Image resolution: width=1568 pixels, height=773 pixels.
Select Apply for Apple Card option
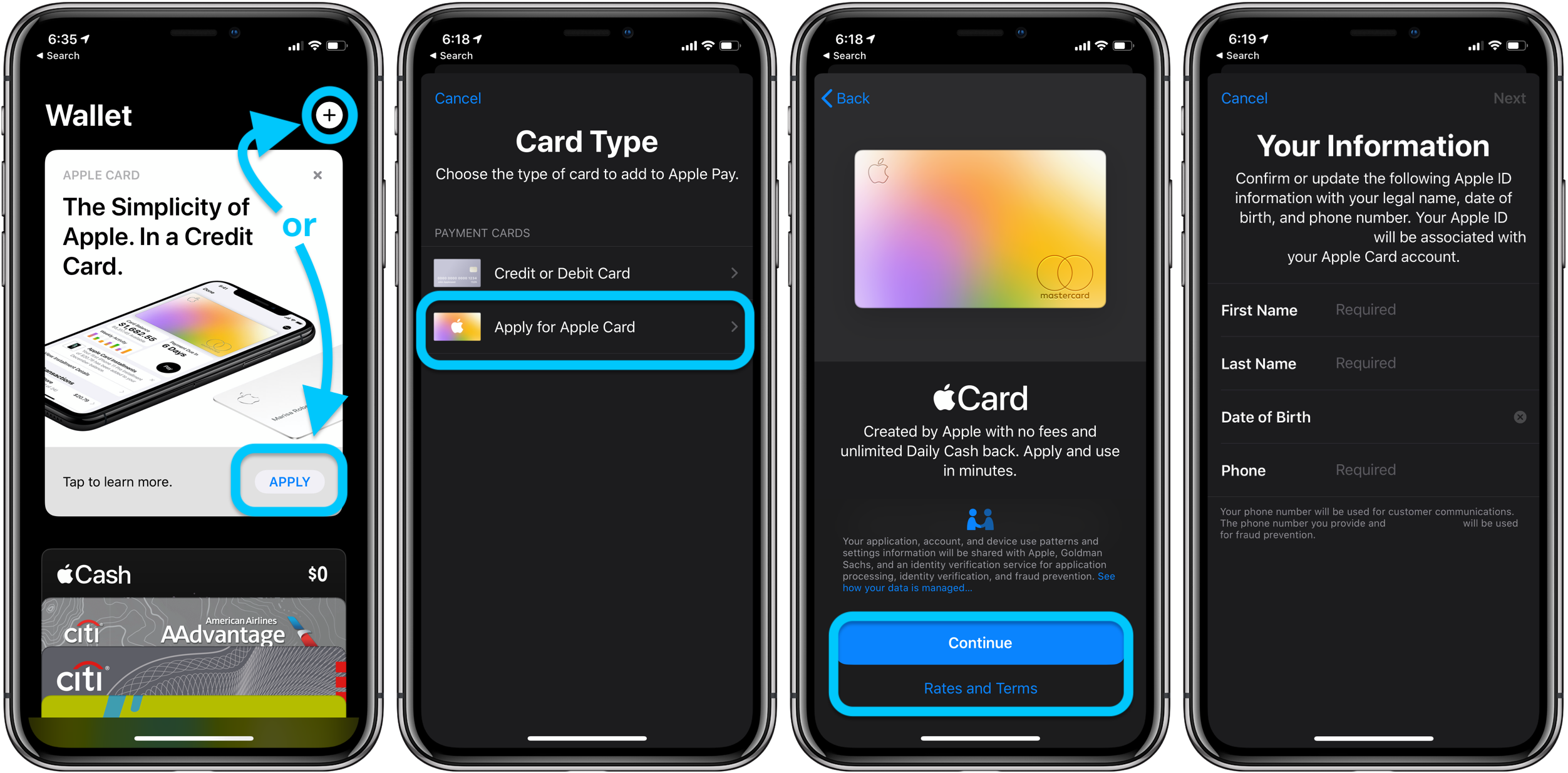click(x=589, y=327)
